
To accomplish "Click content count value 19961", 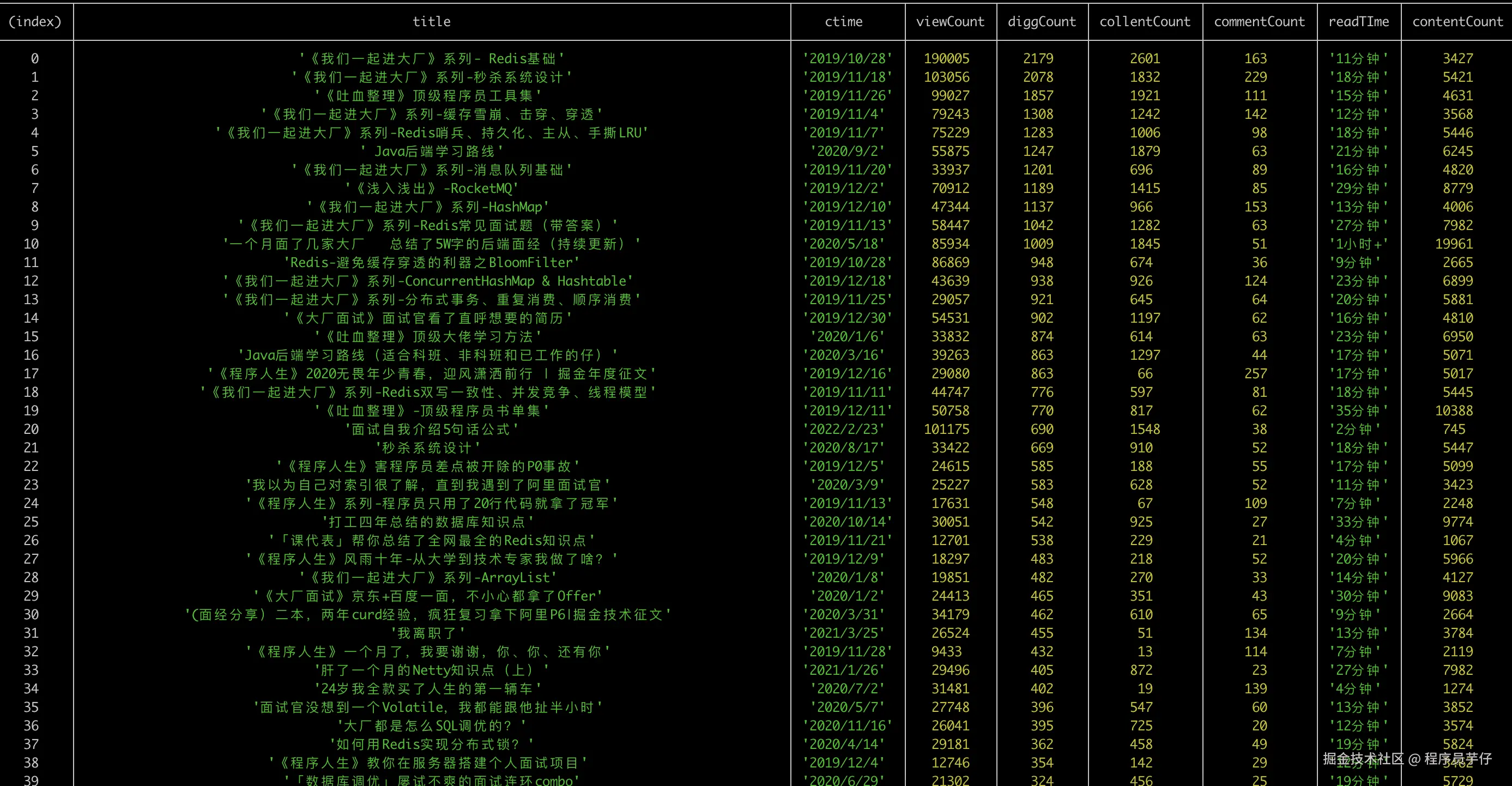I will (x=1454, y=244).
